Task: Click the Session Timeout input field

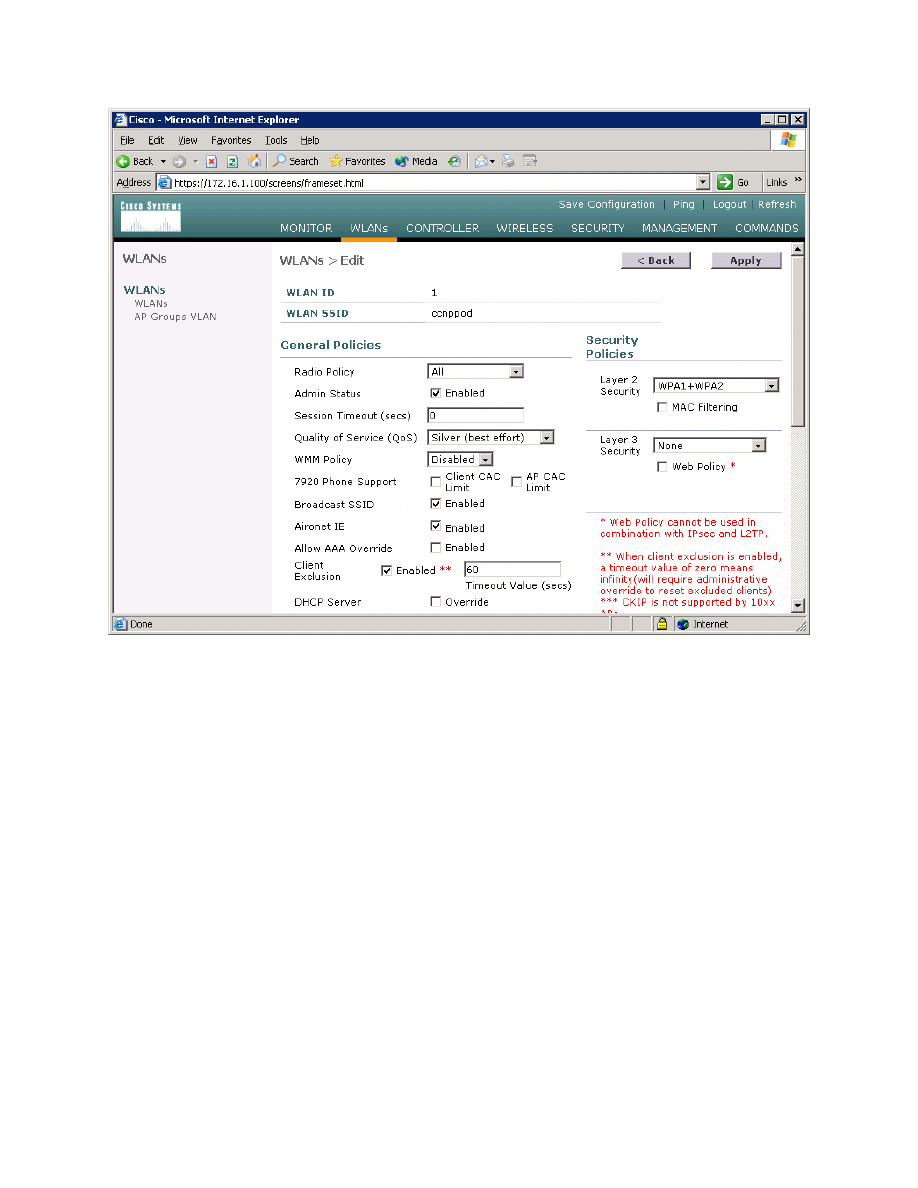Action: [x=475, y=415]
